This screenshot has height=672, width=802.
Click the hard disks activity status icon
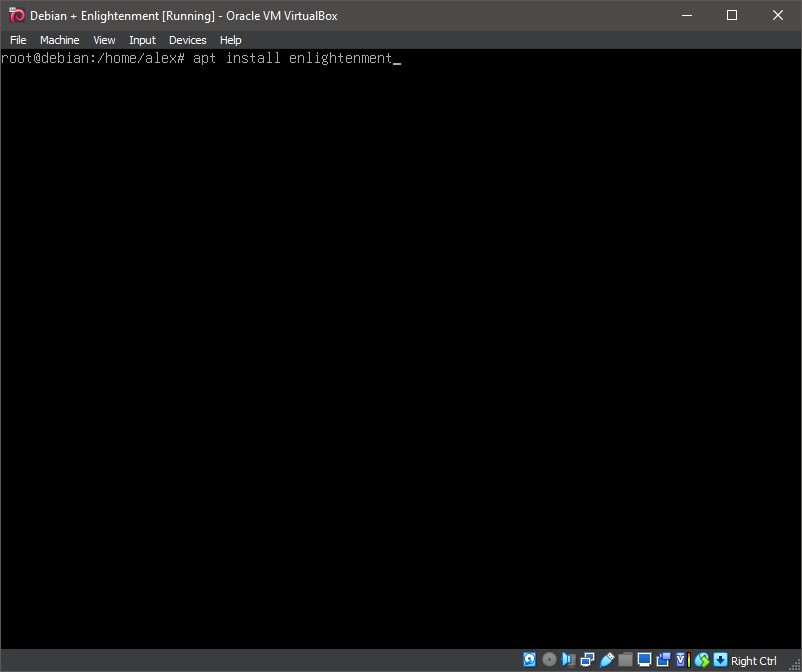(x=529, y=660)
